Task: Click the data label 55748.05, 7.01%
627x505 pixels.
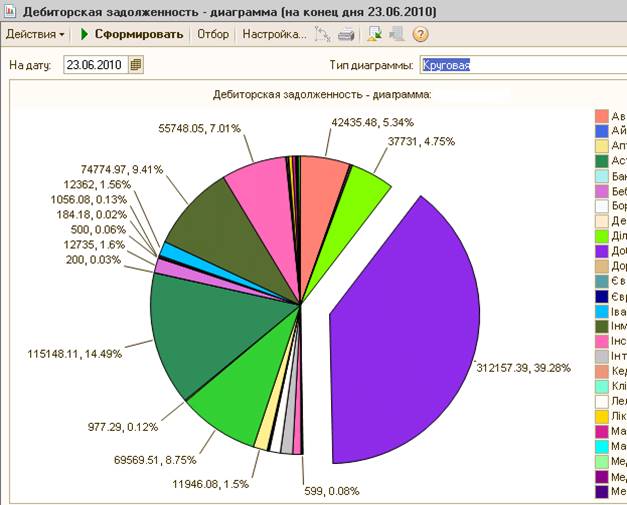Action: coord(200,128)
